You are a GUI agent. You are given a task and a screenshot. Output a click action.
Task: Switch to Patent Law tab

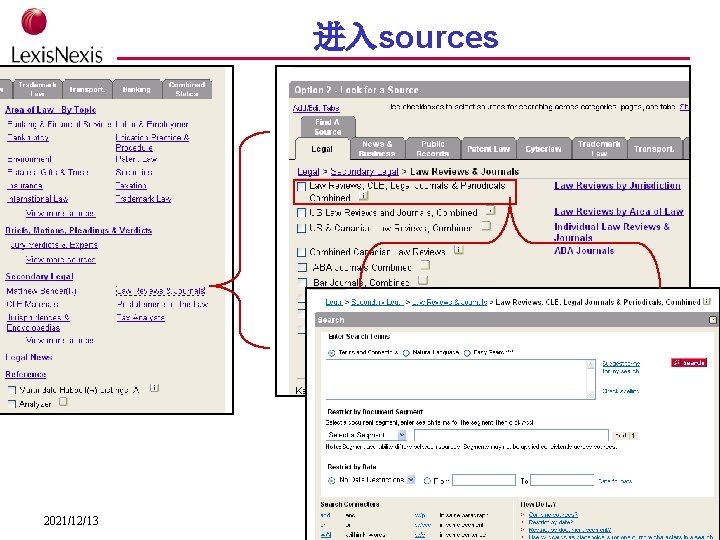(x=489, y=148)
